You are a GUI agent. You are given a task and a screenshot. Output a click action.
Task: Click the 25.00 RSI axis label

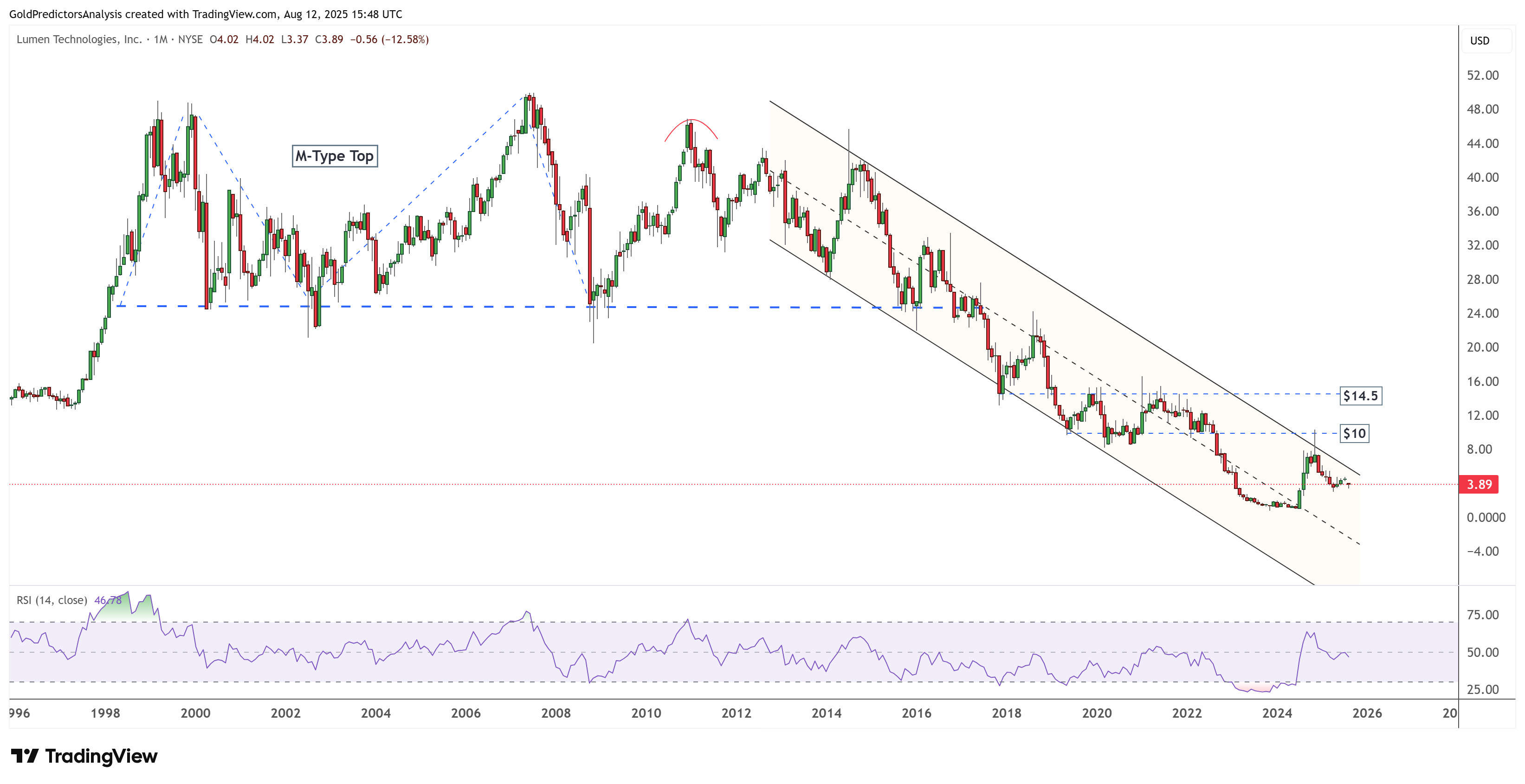(x=1482, y=689)
